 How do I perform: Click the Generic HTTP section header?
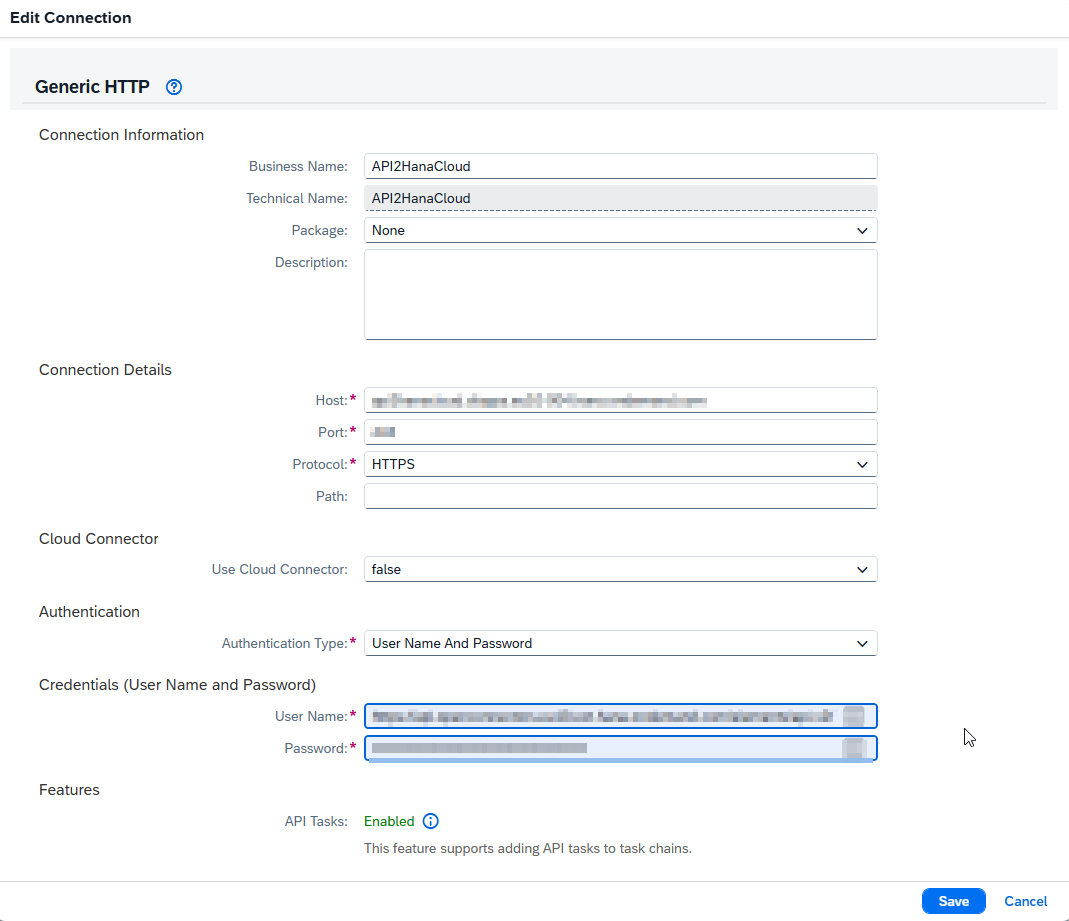tap(92, 87)
